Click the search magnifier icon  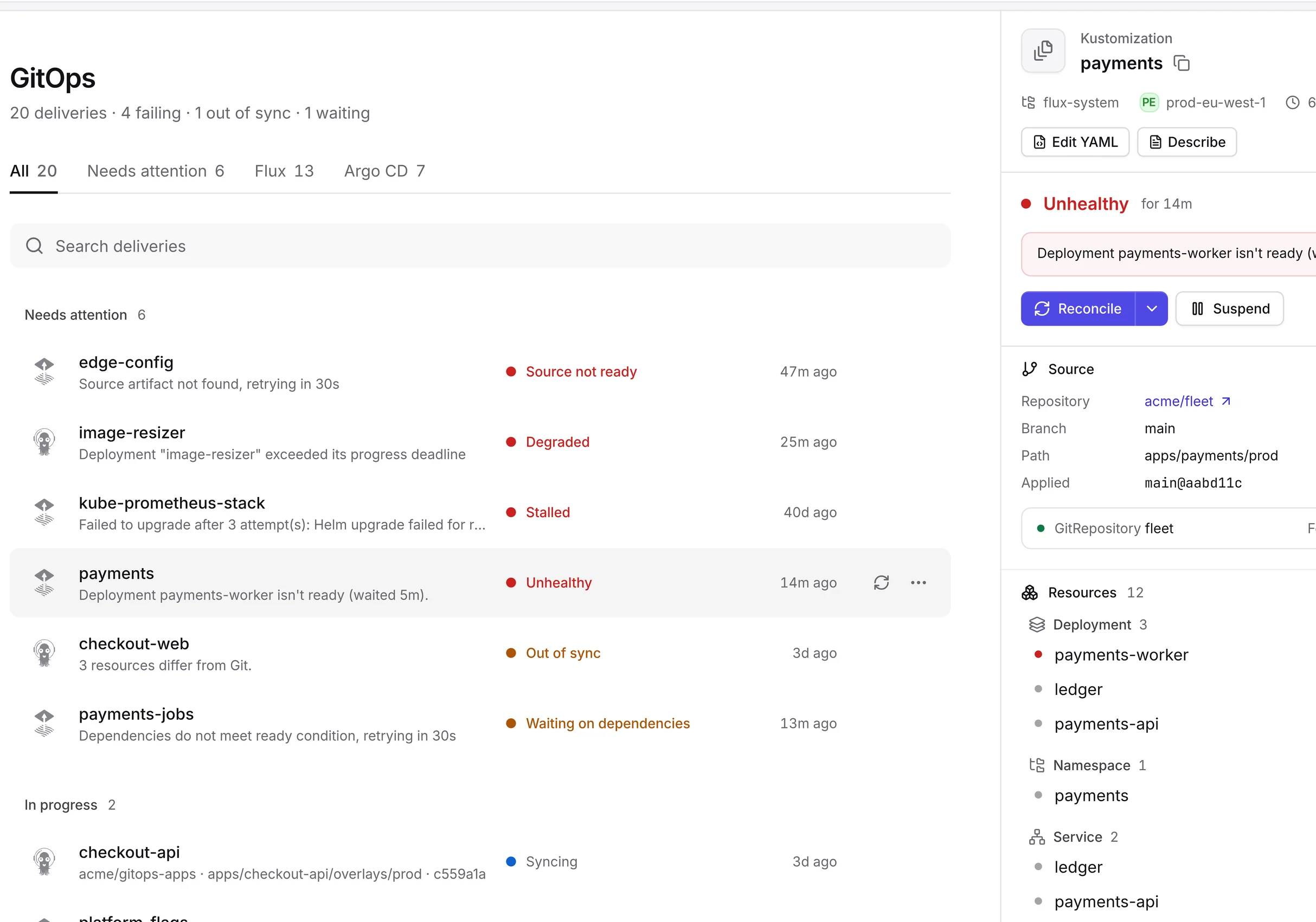point(34,246)
